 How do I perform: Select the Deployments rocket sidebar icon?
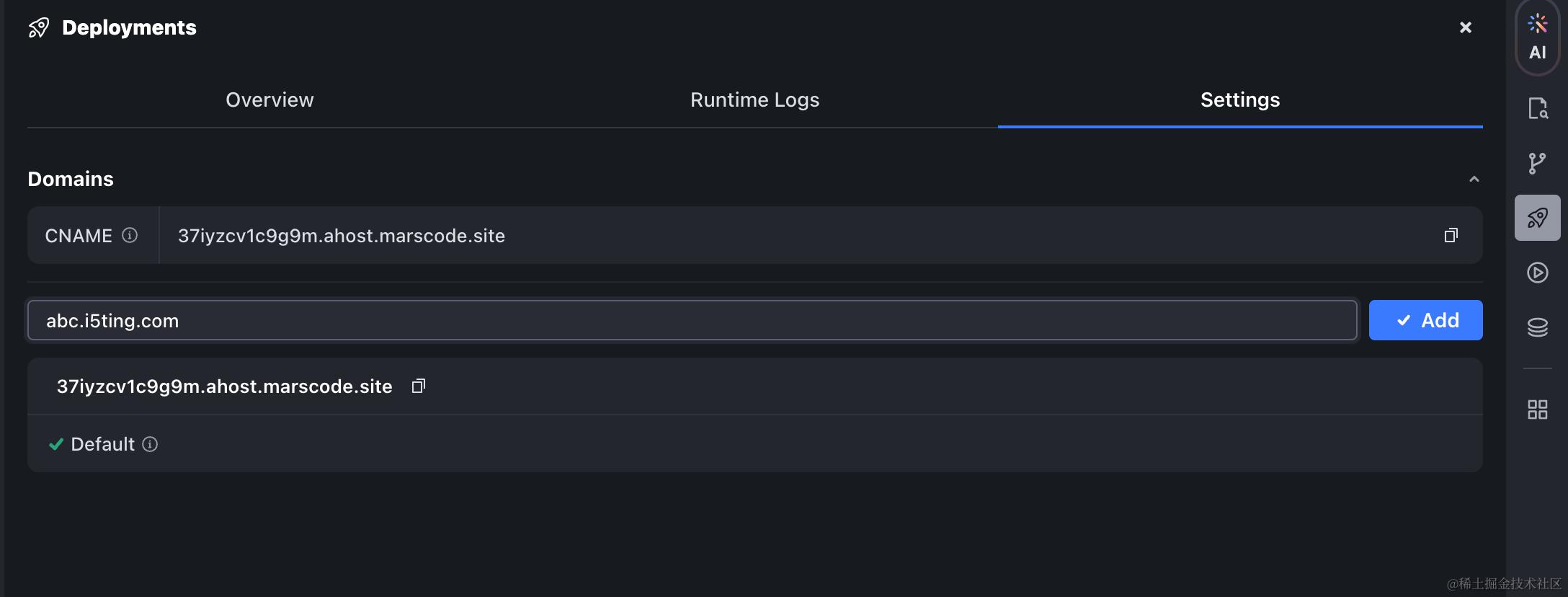pyautogui.click(x=1537, y=218)
